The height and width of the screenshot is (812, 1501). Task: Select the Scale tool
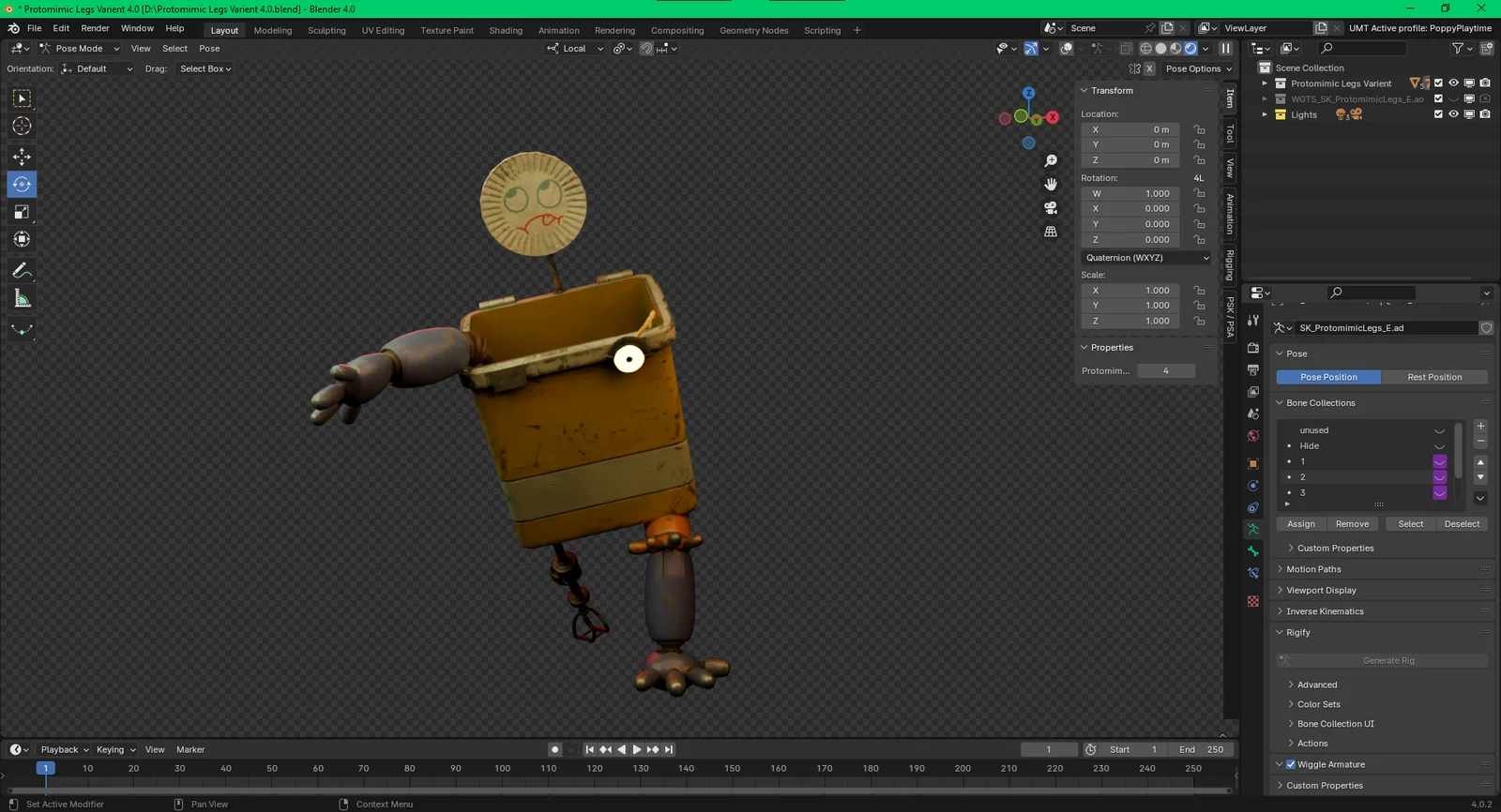click(x=22, y=212)
